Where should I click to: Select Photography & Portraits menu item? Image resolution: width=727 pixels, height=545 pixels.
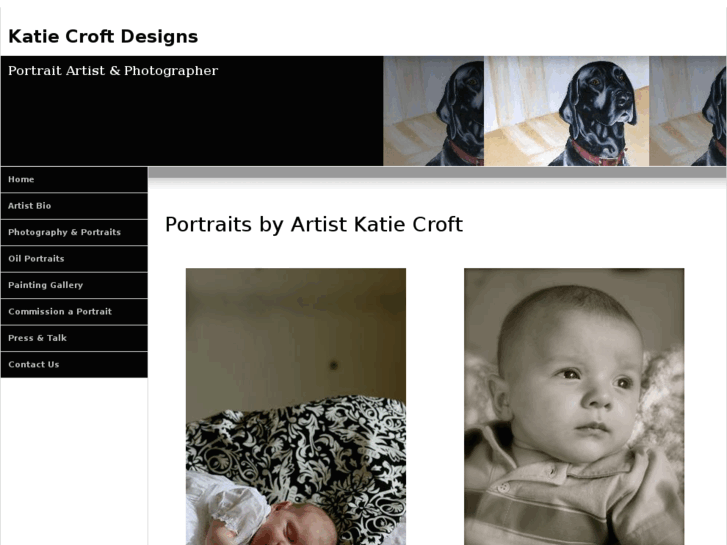pyautogui.click(x=64, y=232)
